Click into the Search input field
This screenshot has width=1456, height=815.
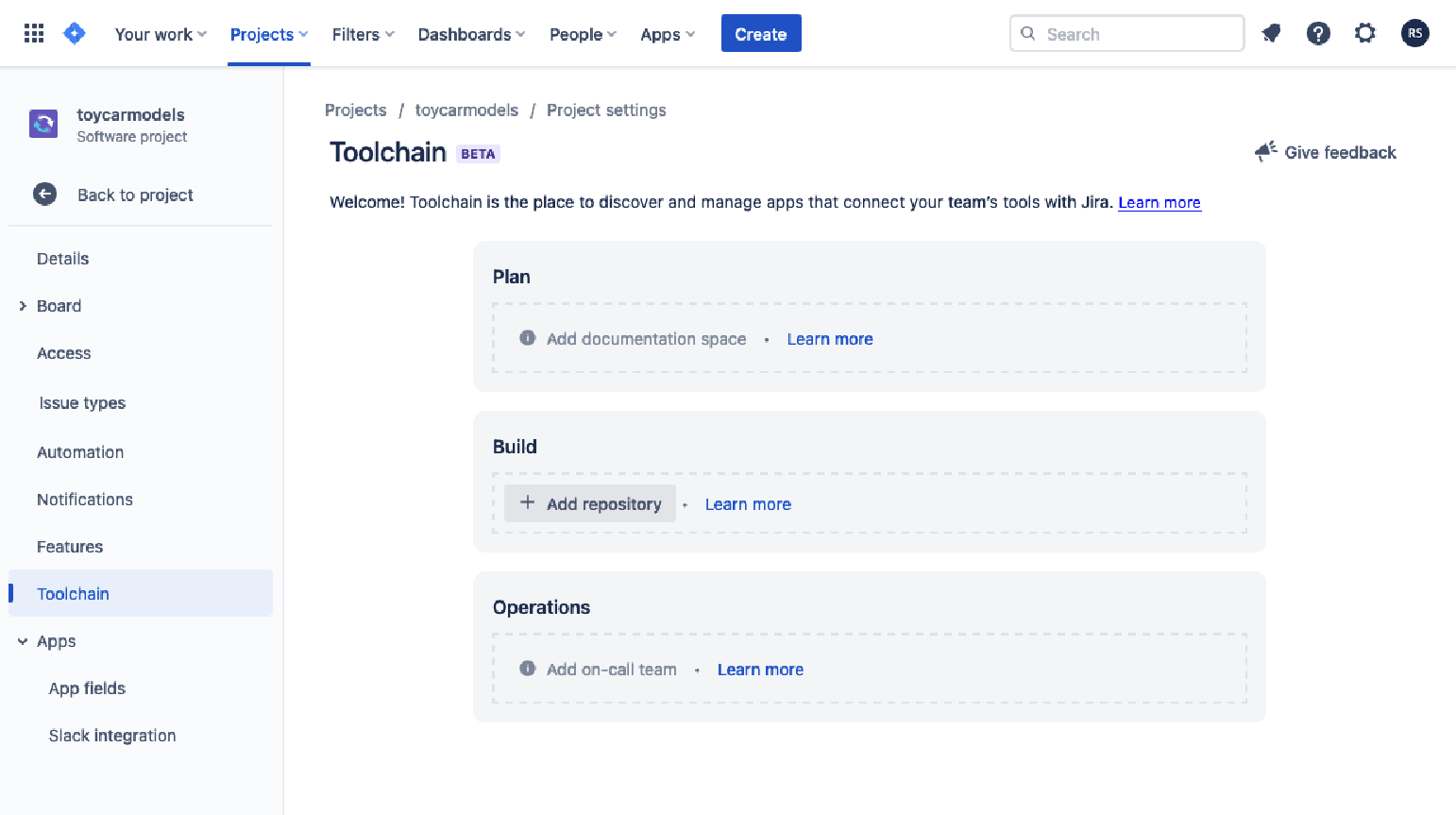click(1126, 34)
